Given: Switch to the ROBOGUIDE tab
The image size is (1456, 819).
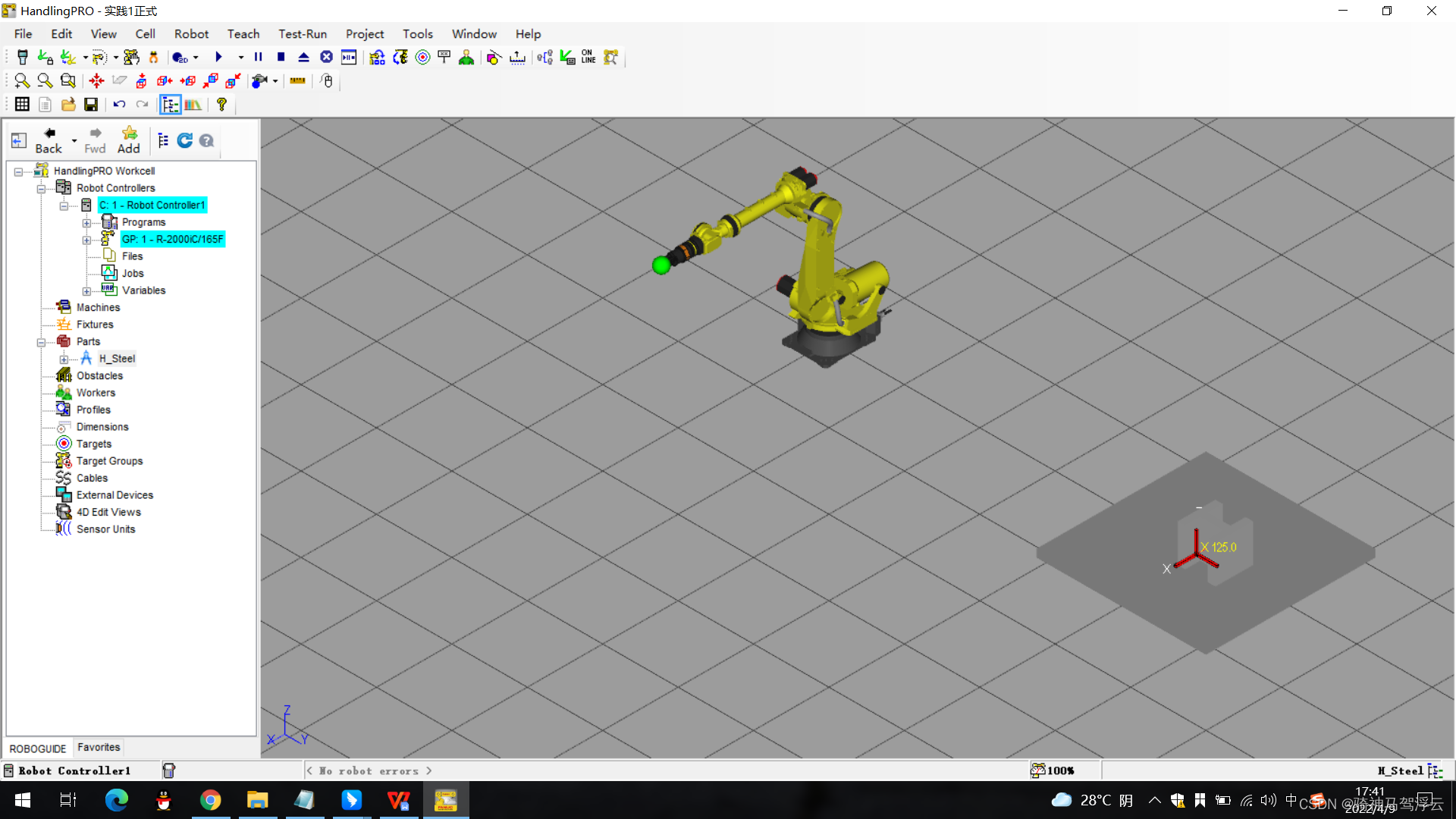Looking at the screenshot, I should 38,748.
